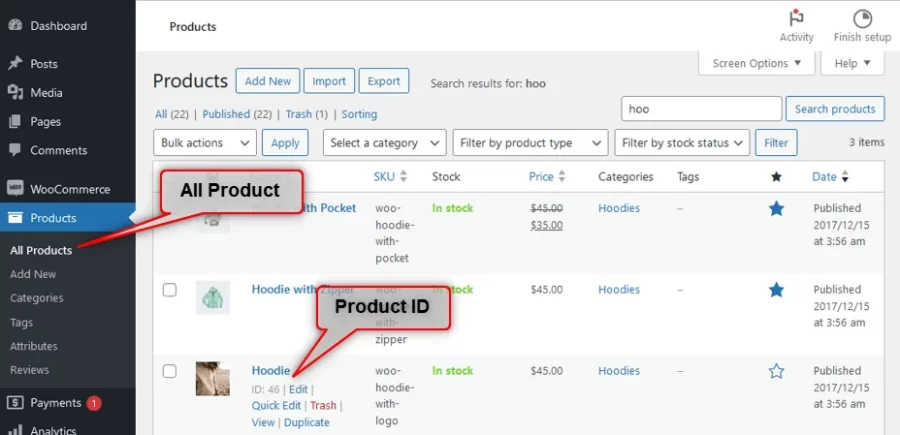Move Hoodie to Trash

[323, 406]
